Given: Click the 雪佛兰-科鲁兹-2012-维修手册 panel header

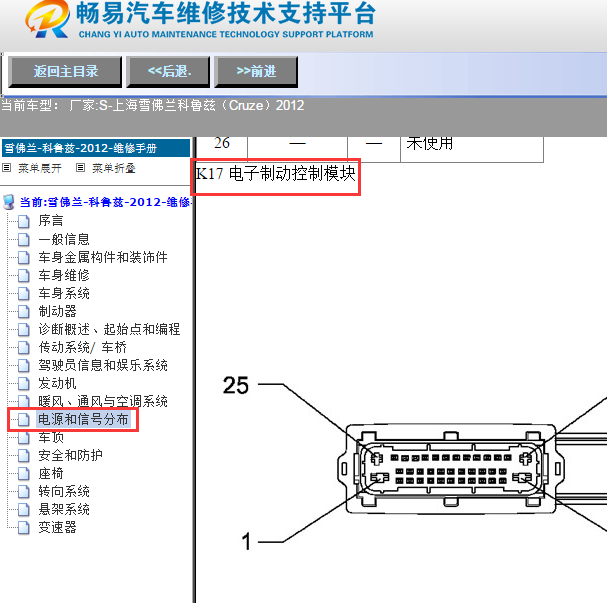Looking at the screenshot, I should (96, 148).
